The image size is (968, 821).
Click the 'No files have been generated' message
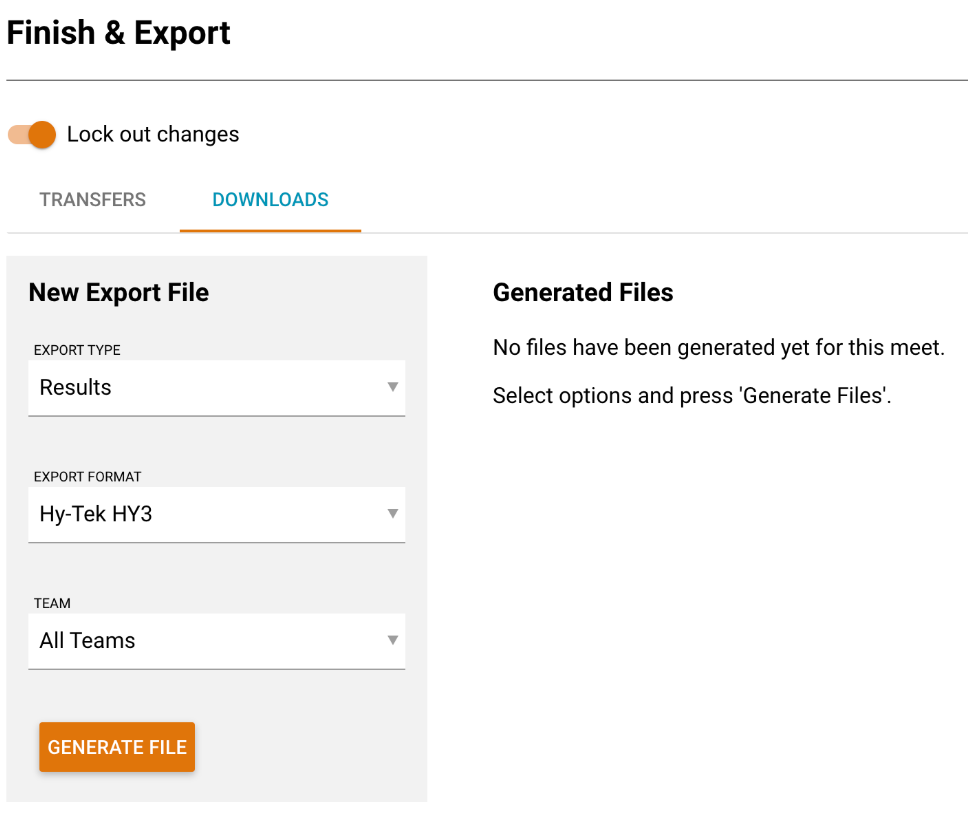(718, 348)
